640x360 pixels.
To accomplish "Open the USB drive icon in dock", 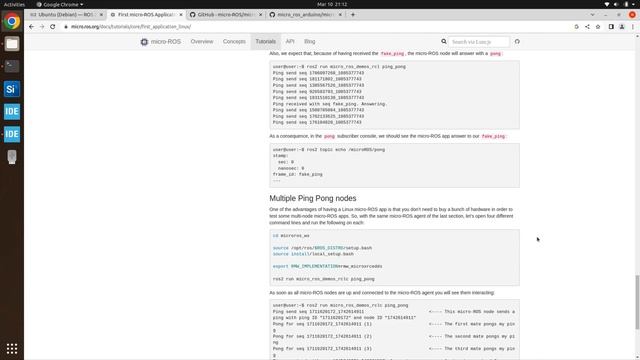I will (x=12, y=157).
